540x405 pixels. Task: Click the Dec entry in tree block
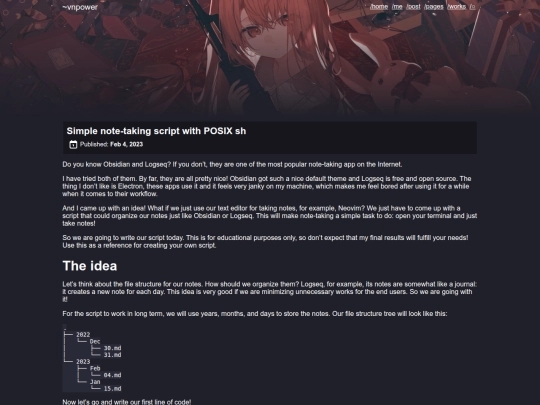click(95, 341)
